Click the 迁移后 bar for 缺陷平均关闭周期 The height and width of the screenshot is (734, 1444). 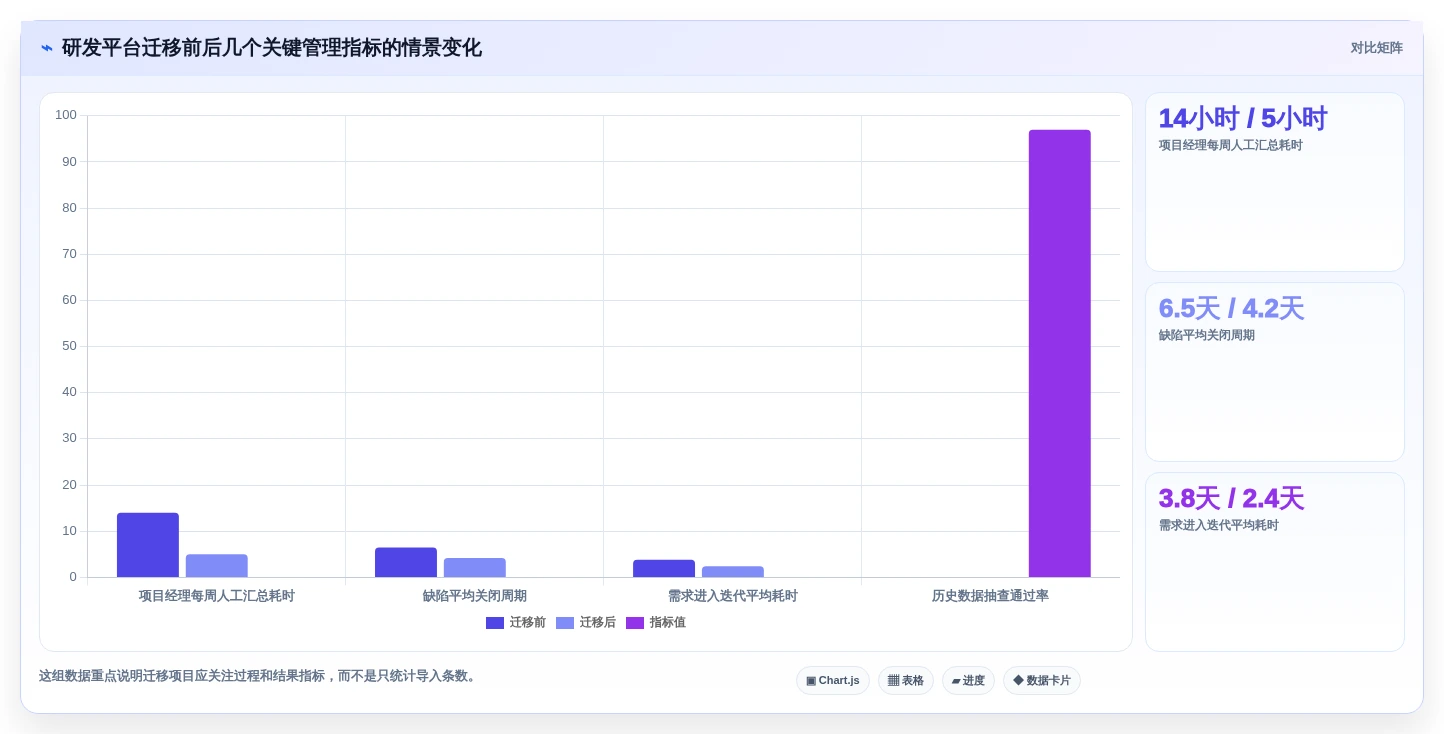coord(475,568)
